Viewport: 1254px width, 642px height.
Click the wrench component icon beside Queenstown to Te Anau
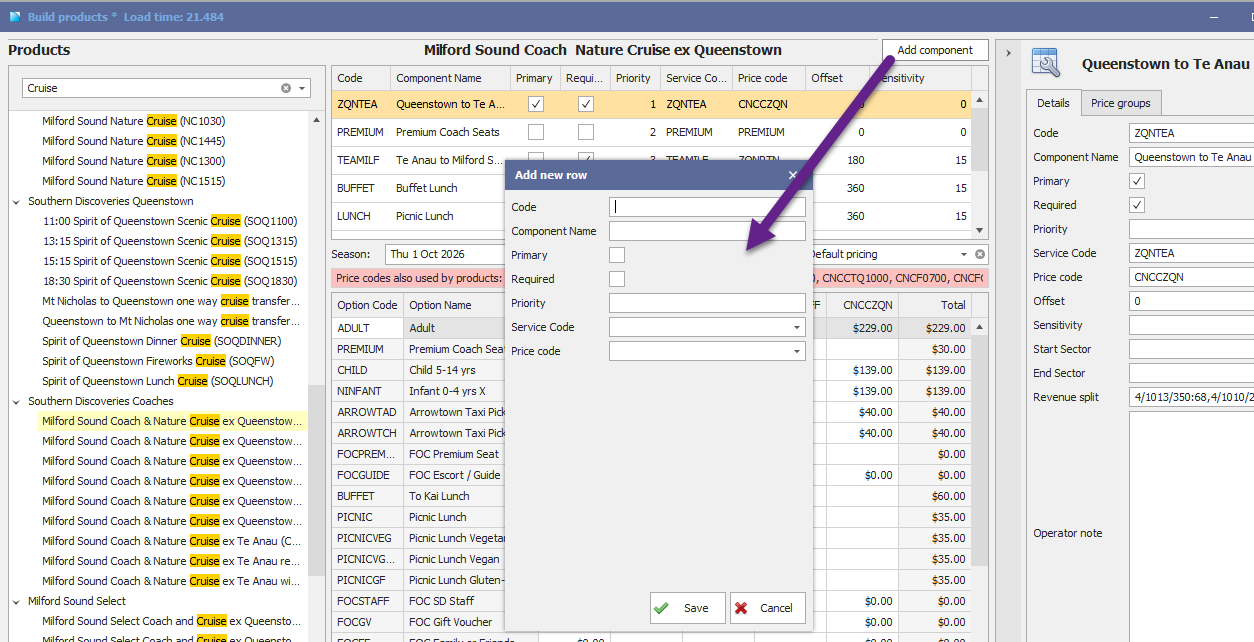(x=1046, y=62)
